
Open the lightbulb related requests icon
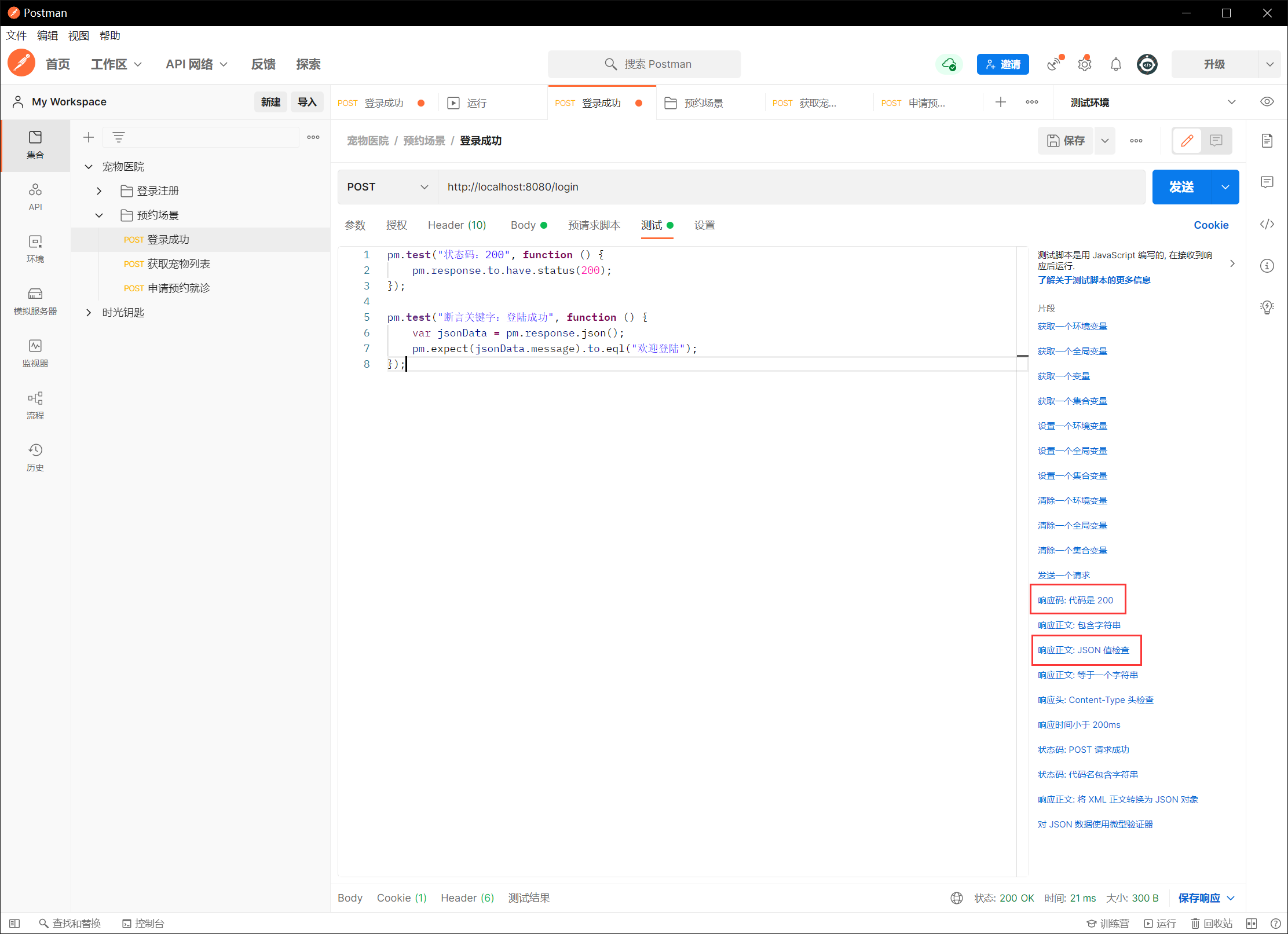click(1267, 307)
